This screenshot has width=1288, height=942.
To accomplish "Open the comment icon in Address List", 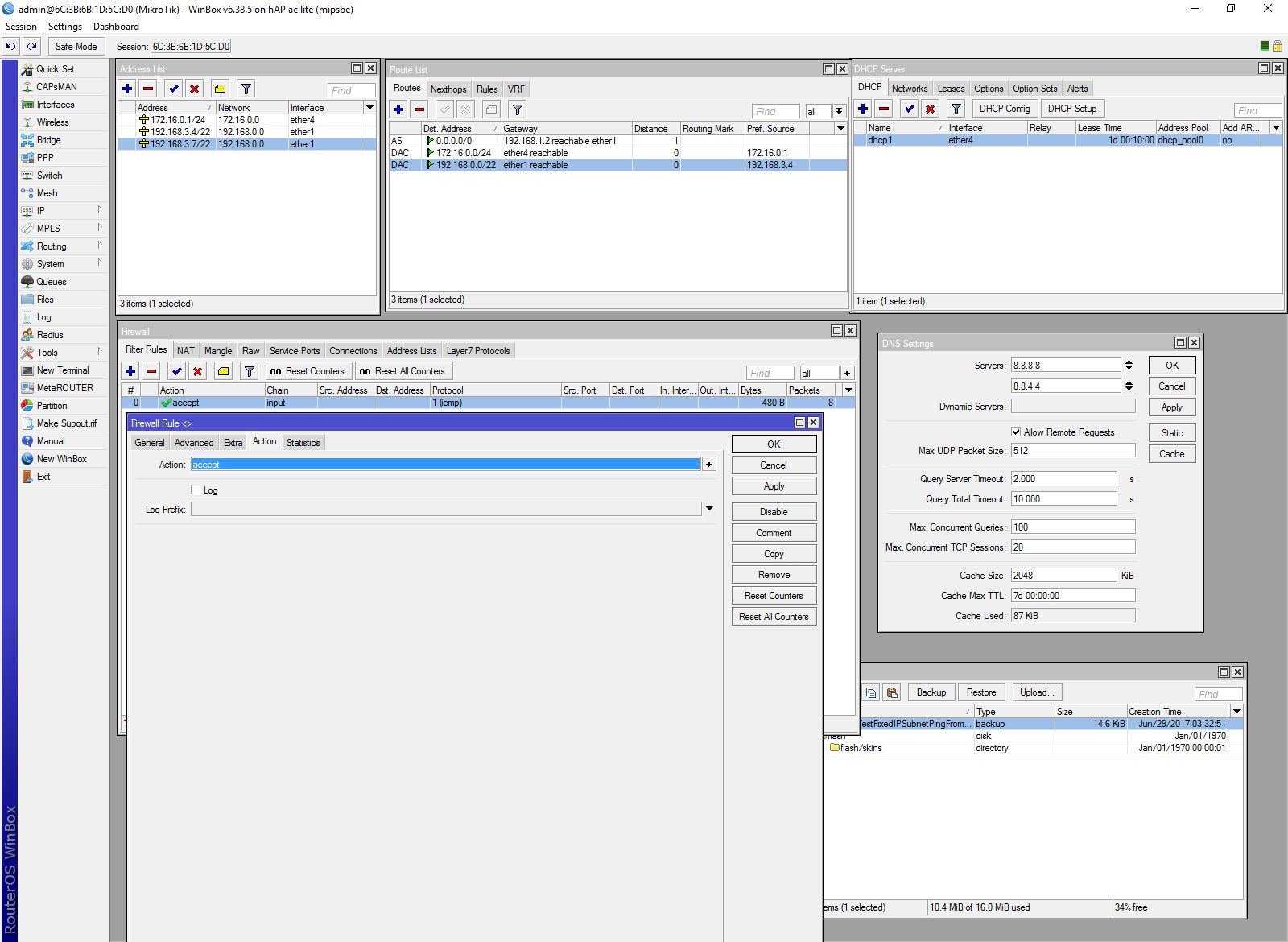I will (x=220, y=89).
